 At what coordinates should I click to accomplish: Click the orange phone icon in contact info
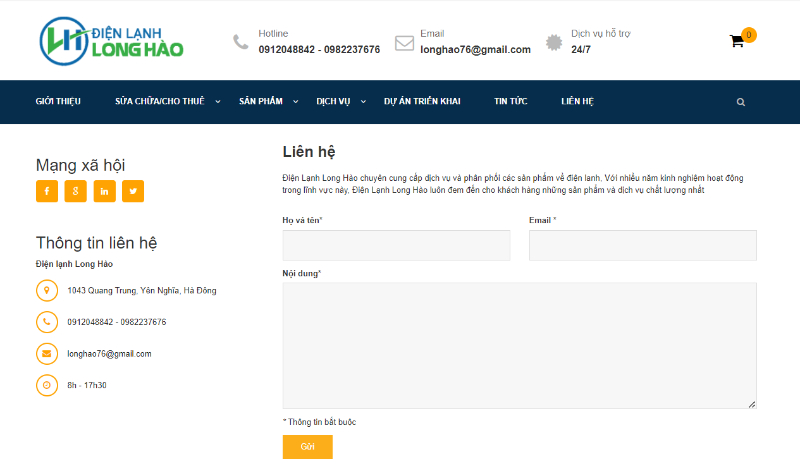(x=47, y=322)
